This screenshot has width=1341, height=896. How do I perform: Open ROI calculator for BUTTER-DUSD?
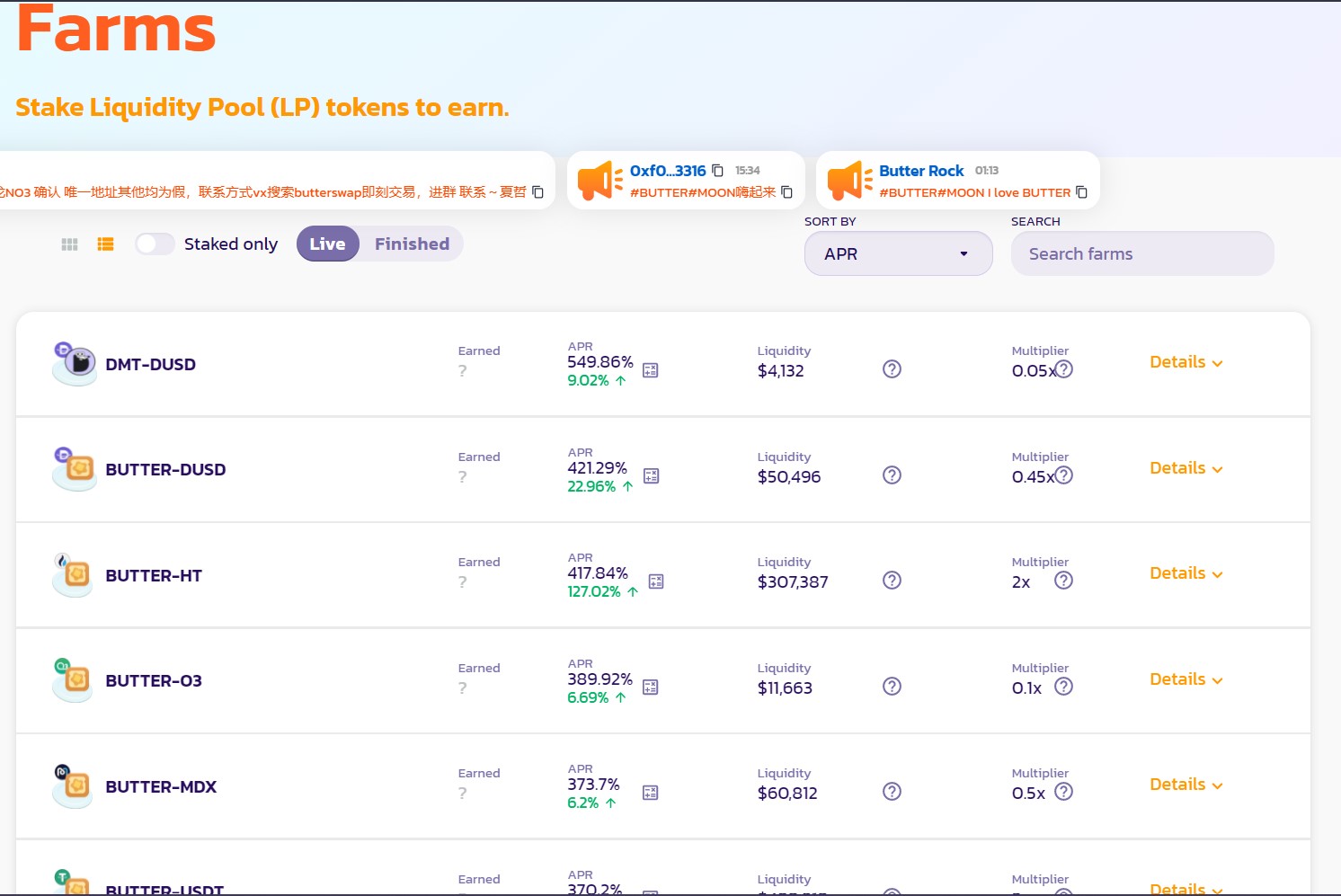tap(652, 476)
